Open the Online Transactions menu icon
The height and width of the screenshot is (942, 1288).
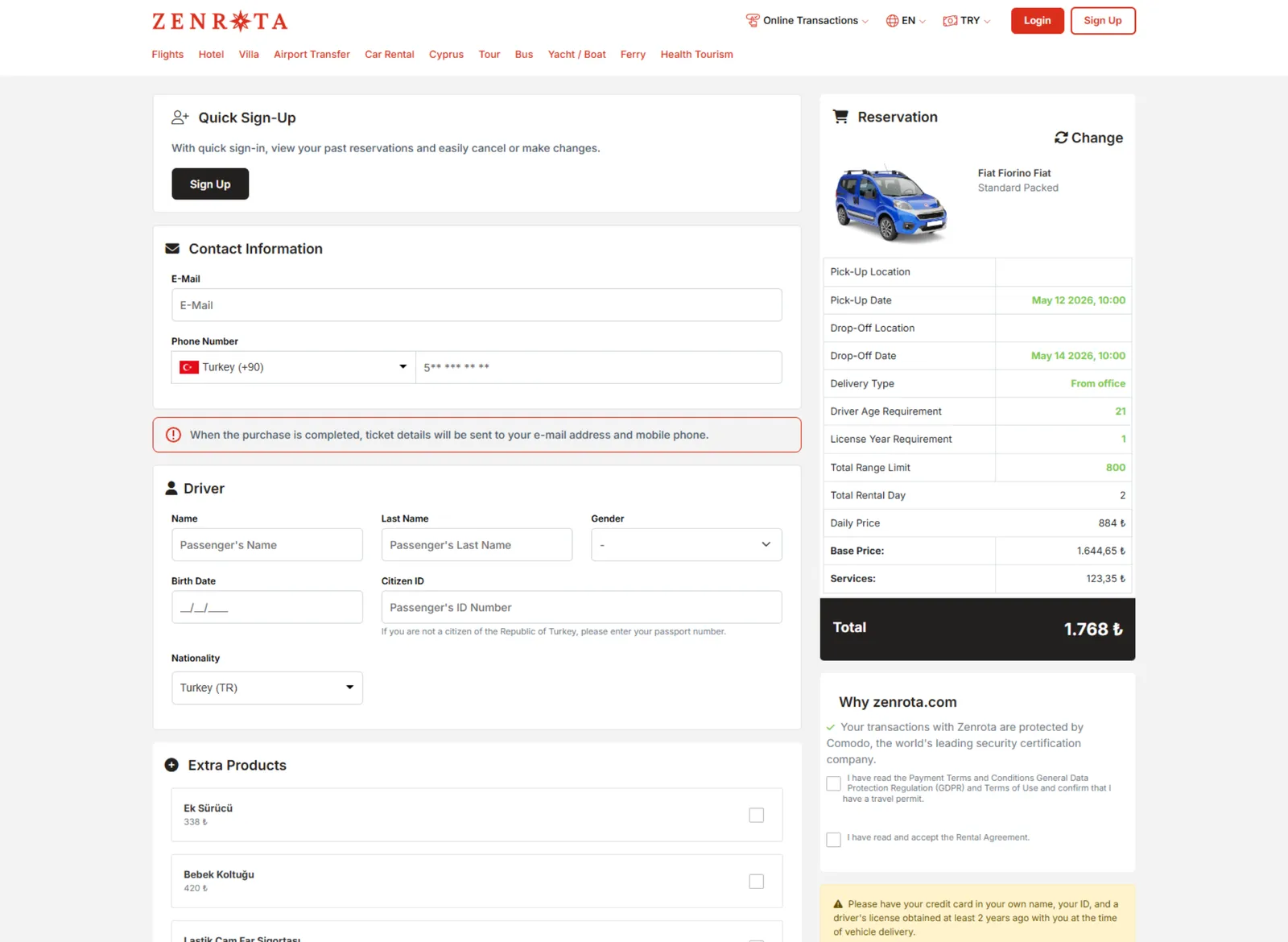(x=752, y=20)
